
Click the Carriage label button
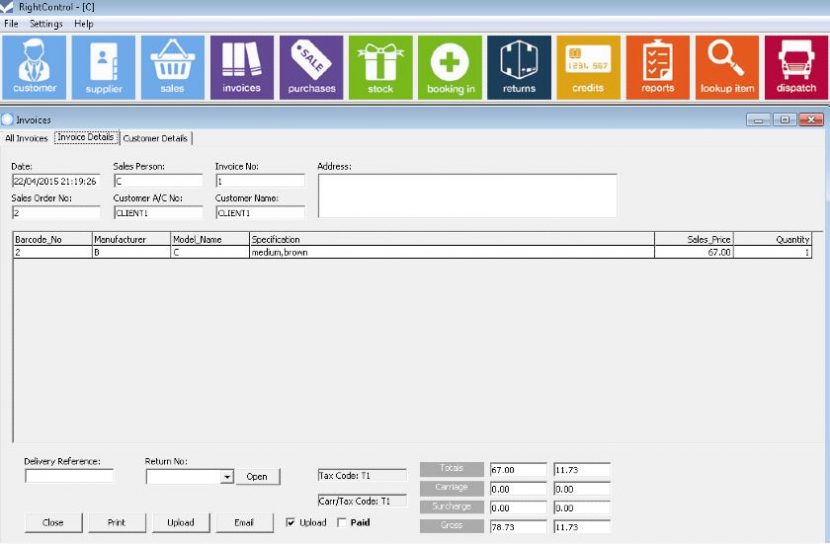(452, 488)
